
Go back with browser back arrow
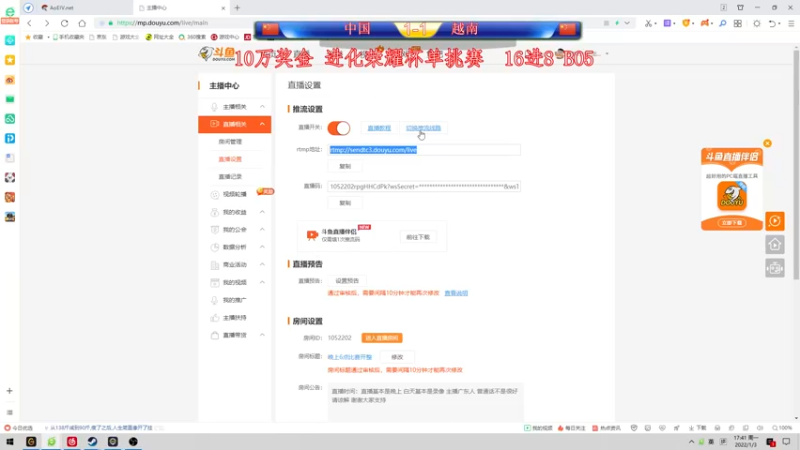(x=30, y=23)
